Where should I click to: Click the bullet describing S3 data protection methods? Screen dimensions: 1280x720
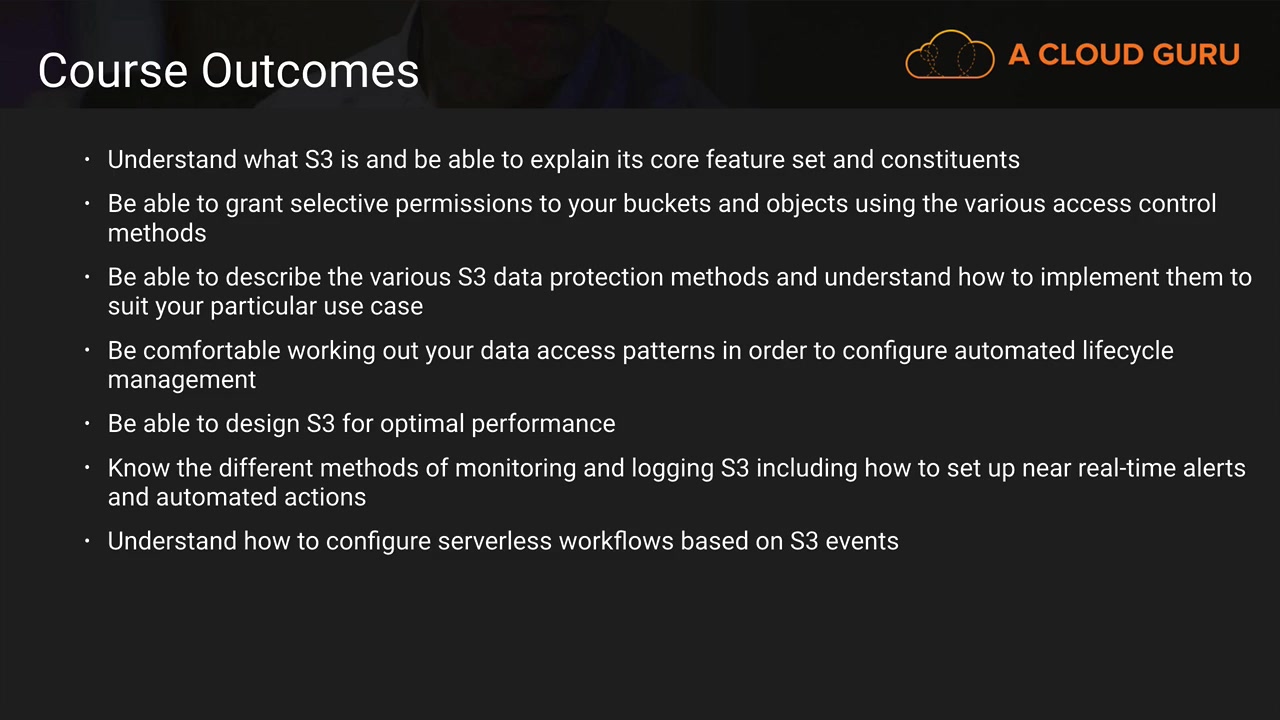click(x=679, y=277)
